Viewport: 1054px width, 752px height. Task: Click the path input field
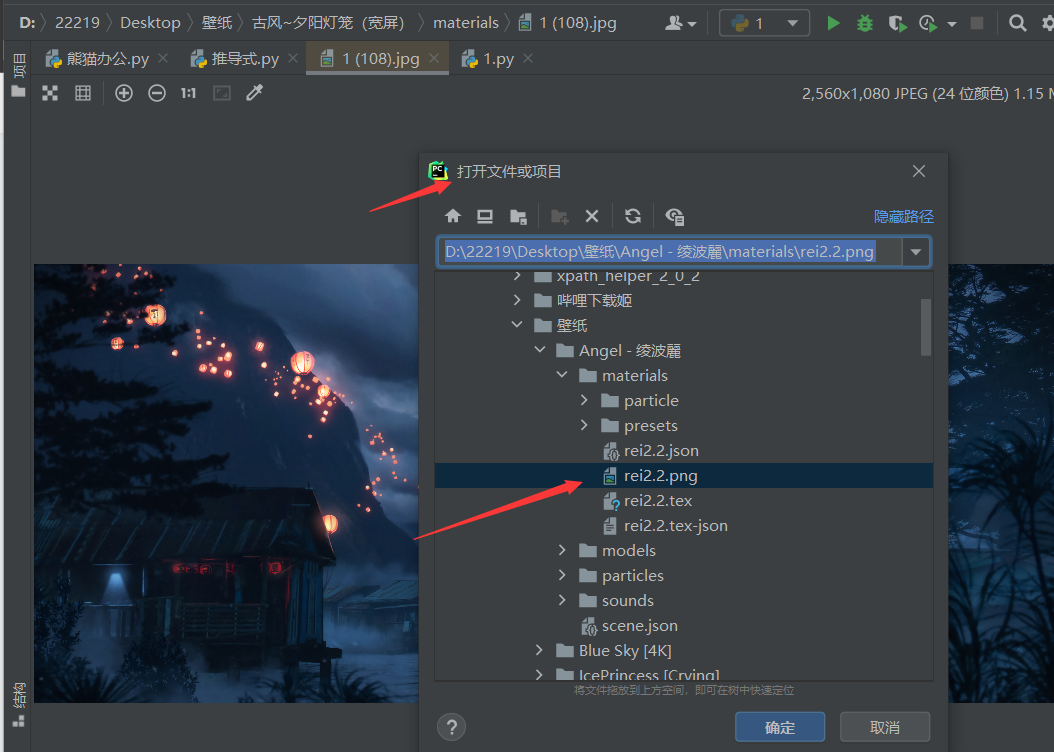tap(670, 252)
